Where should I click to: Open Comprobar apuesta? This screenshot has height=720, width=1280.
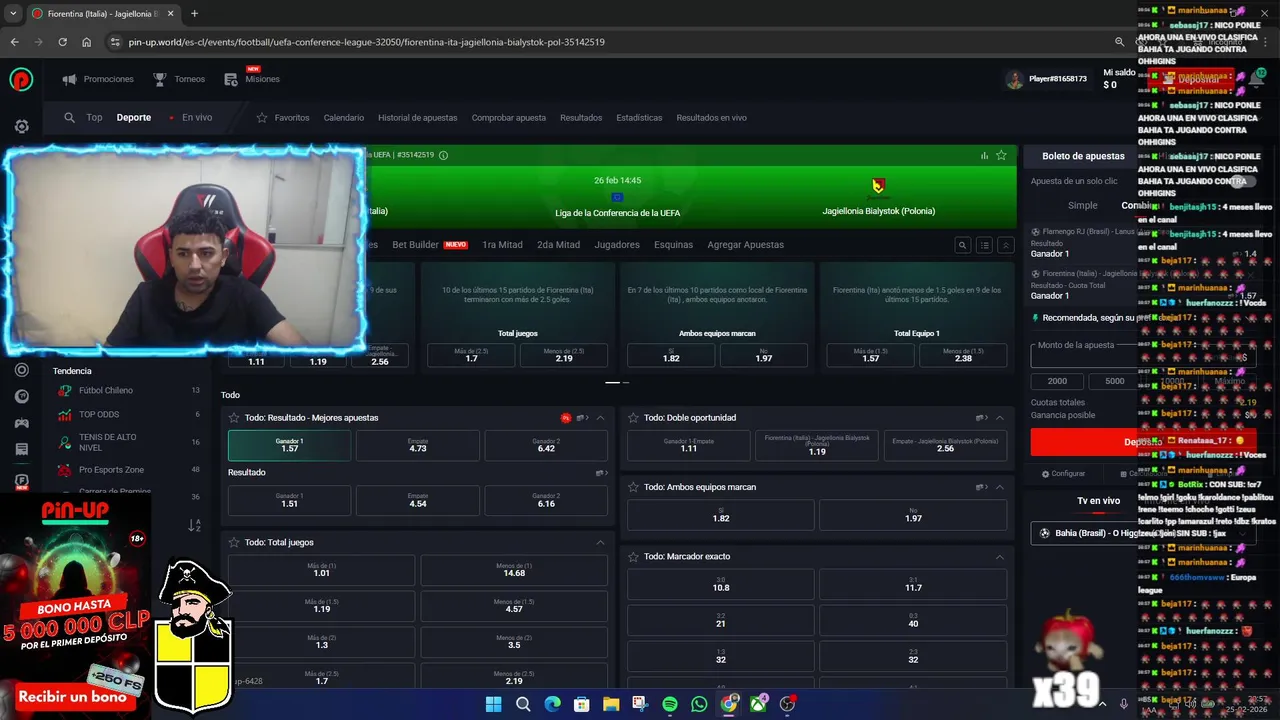[508, 117]
